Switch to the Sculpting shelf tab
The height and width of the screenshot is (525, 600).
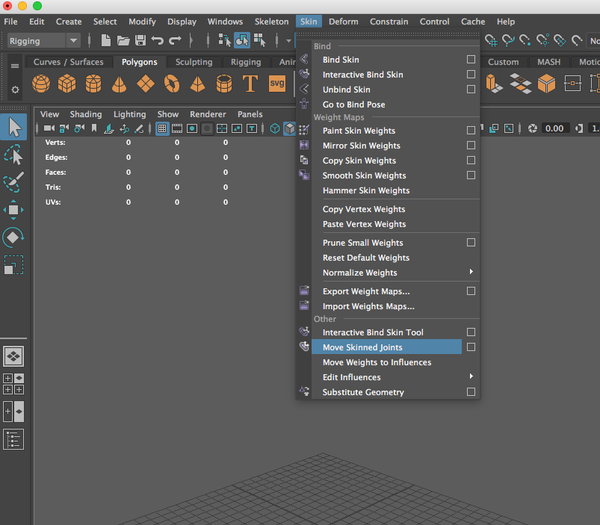(194, 62)
